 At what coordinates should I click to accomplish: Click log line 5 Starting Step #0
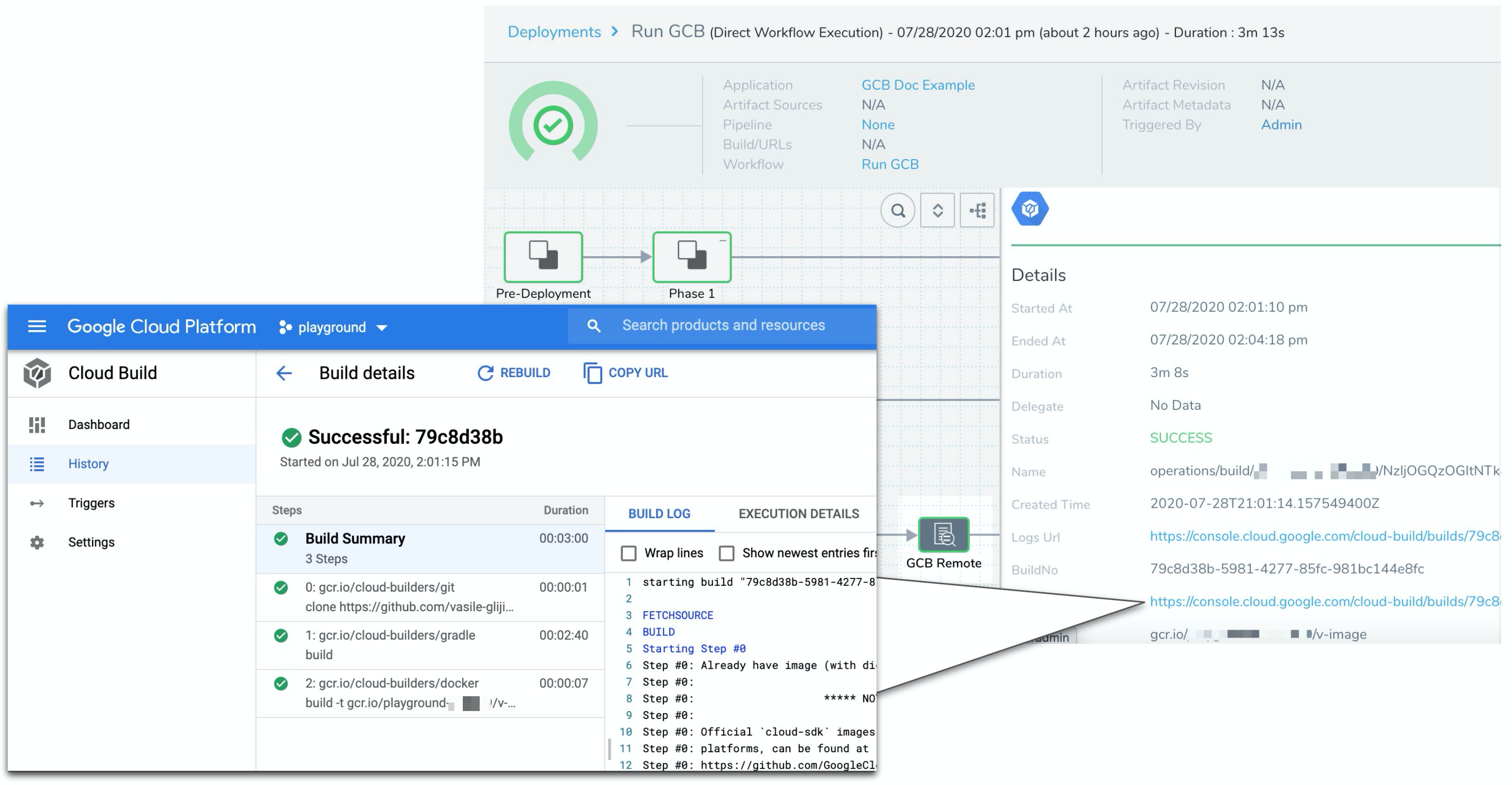tap(694, 649)
